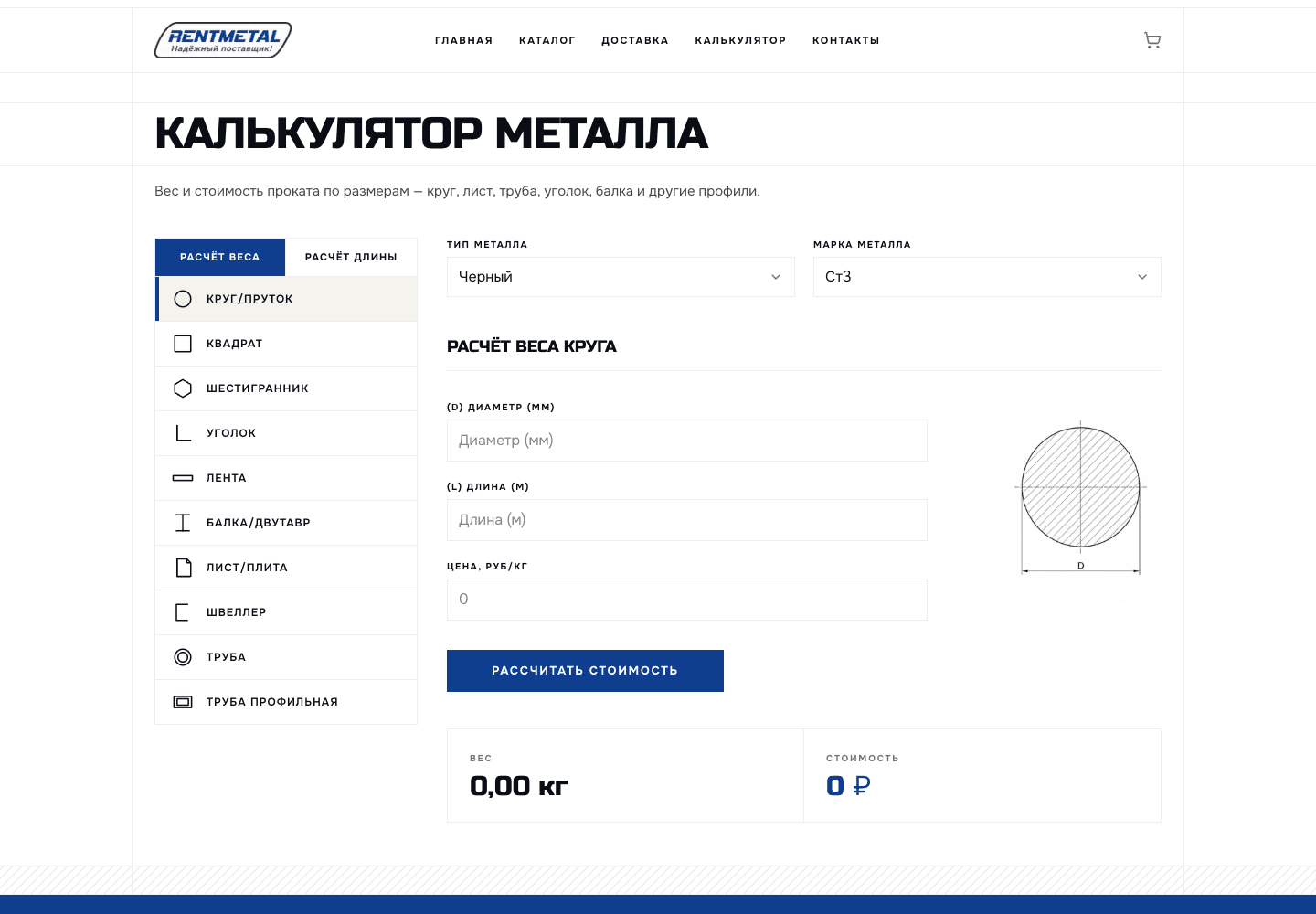Select the angle icon for Уголок
Viewport: 1316px width, 914px height.
[183, 433]
